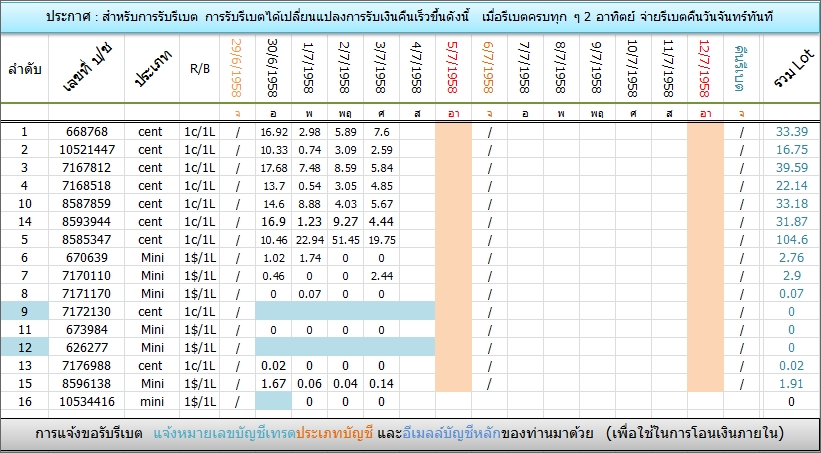This screenshot has height=453, width=821.
Task: Click account number 7167812
Action: pos(87,168)
